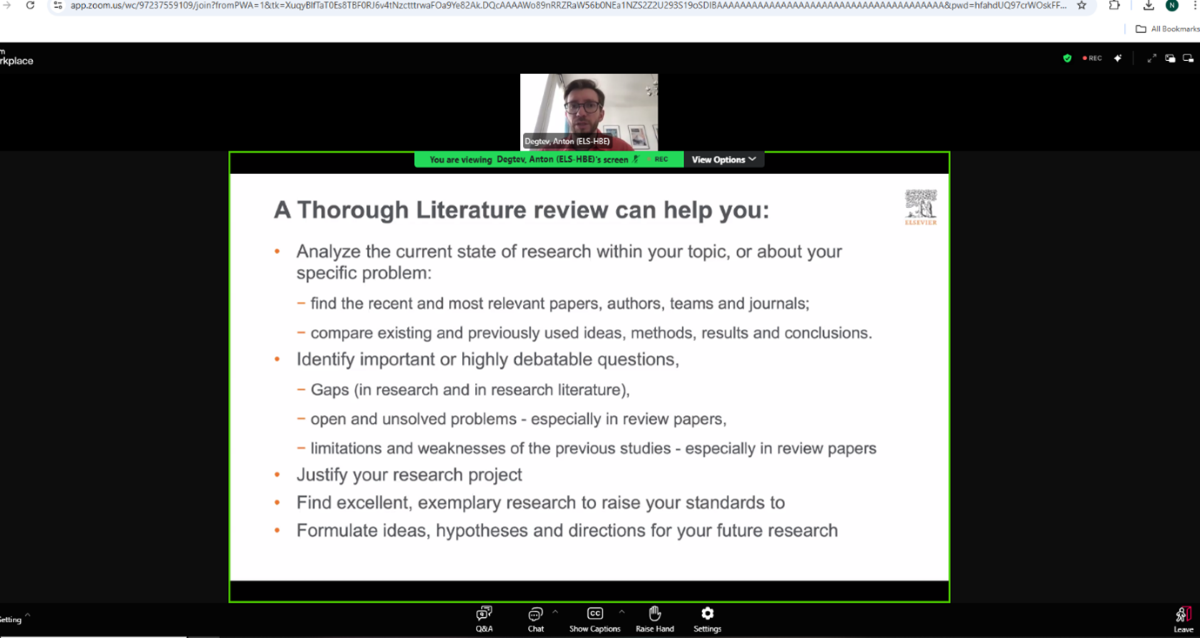The height and width of the screenshot is (638, 1200).
Task: Raise your hand in the meeting
Action: coord(655,619)
